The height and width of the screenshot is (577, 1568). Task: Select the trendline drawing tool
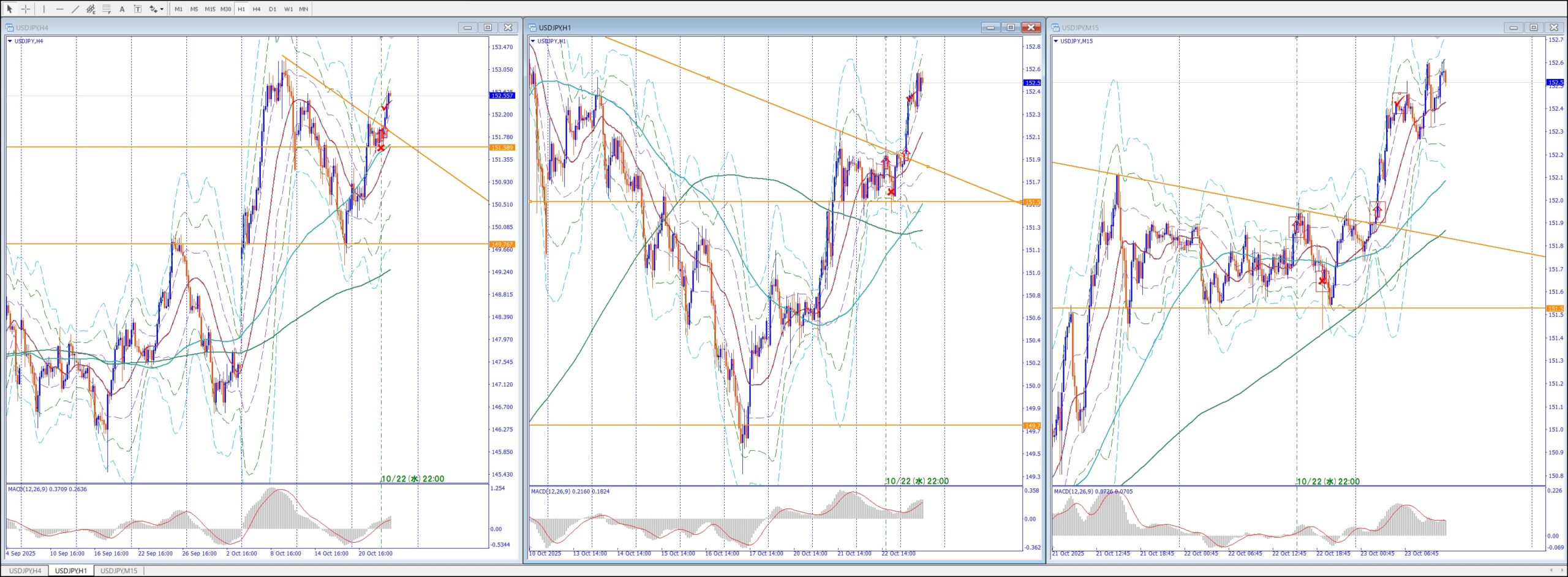(x=75, y=9)
